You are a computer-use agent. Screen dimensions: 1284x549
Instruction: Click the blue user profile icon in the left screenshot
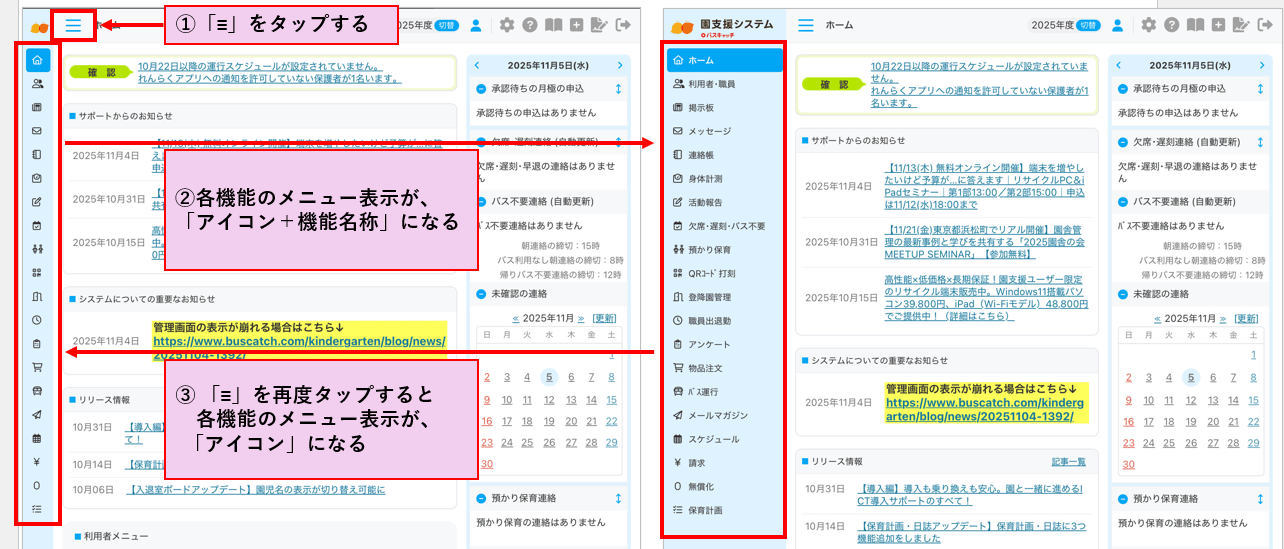[x=475, y=25]
